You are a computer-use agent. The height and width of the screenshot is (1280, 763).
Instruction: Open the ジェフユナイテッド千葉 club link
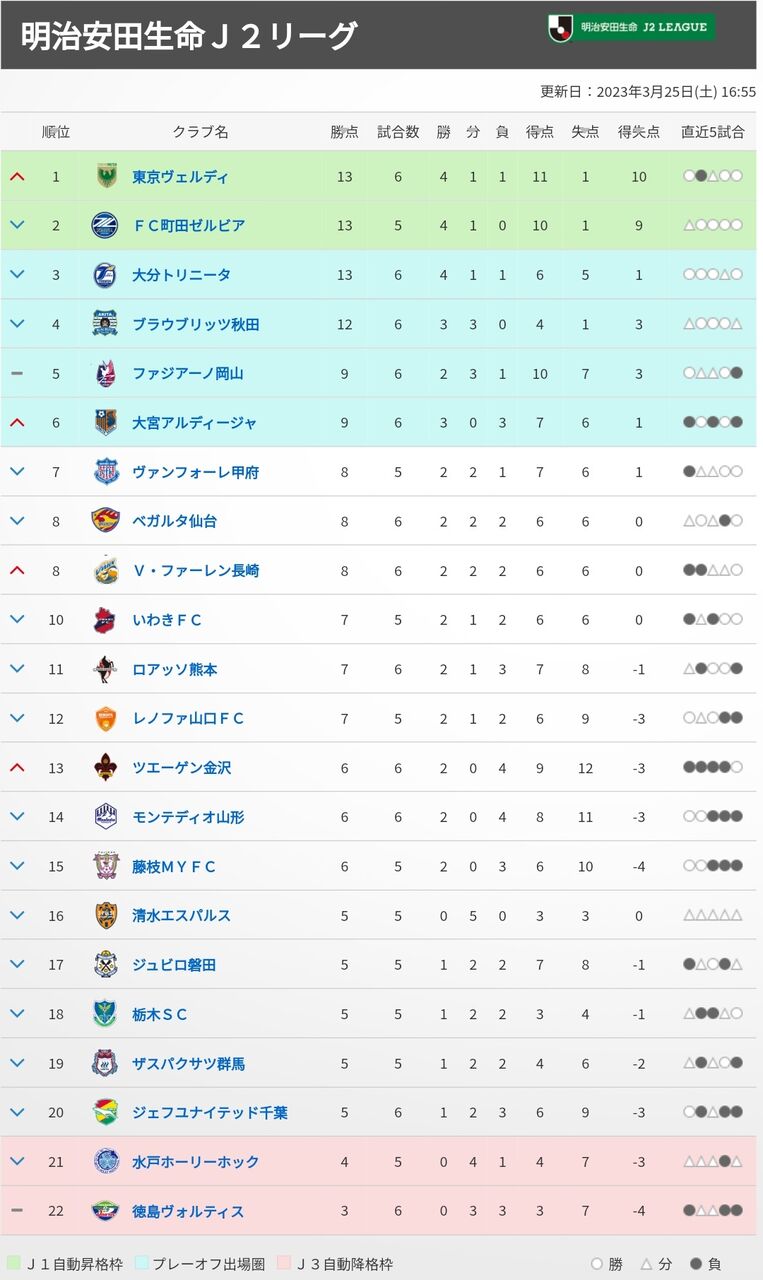(x=210, y=1112)
